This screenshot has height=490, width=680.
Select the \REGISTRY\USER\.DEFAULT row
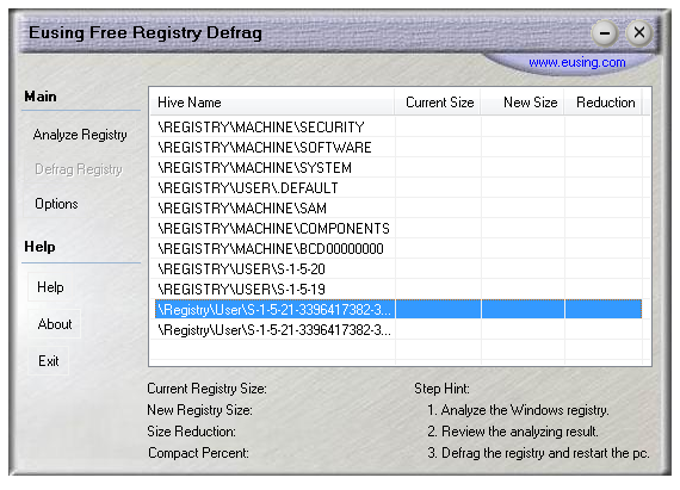[398, 188]
